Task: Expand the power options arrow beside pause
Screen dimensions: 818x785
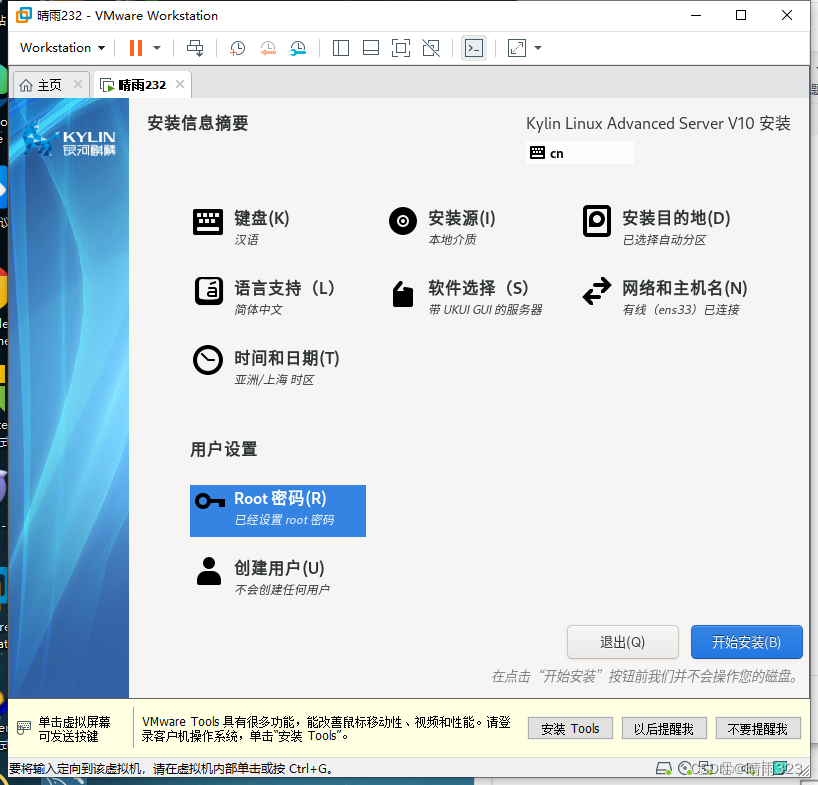Action: [157, 48]
